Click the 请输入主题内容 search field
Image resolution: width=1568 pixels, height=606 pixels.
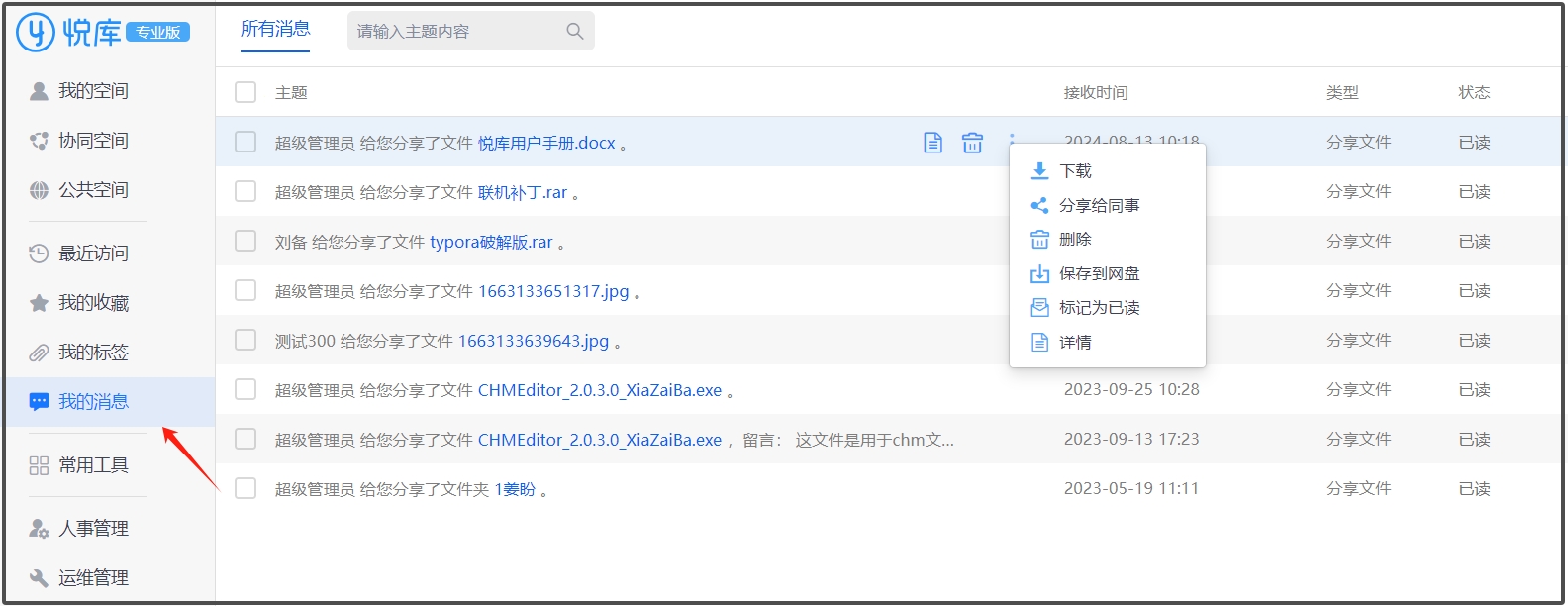coord(455,32)
